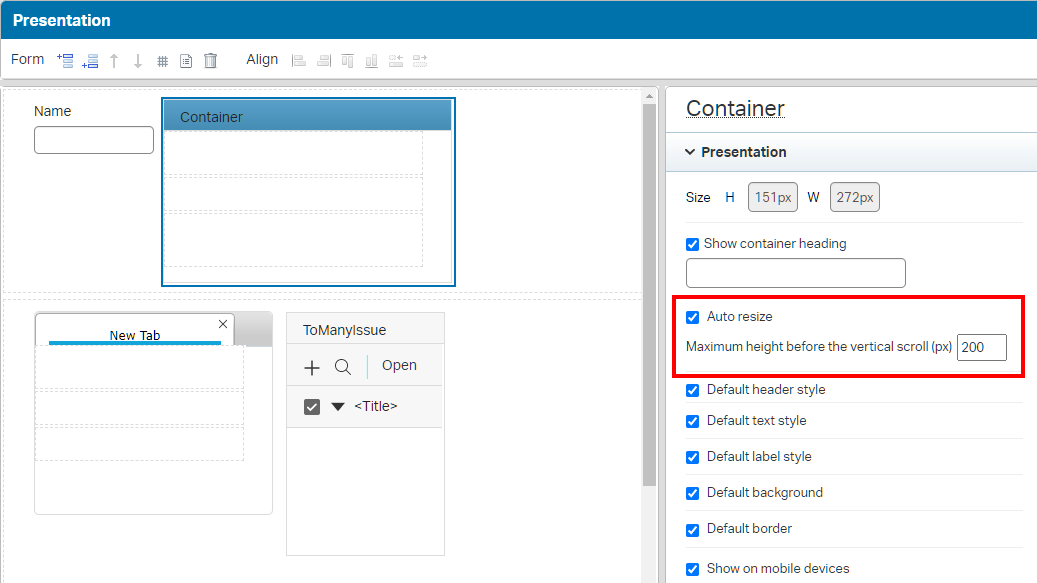Click the add row below icon
This screenshot has width=1037, height=583.
tap(90, 61)
